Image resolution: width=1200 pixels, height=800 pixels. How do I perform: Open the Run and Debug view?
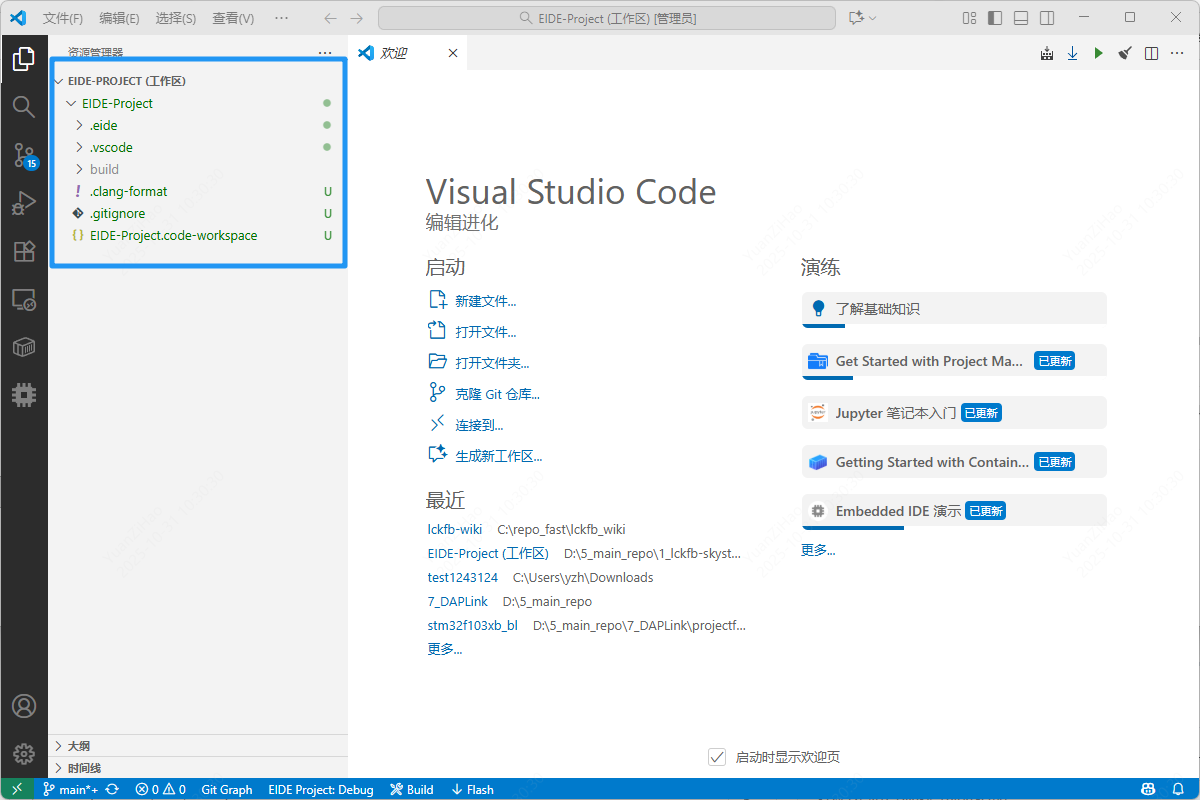pos(24,204)
